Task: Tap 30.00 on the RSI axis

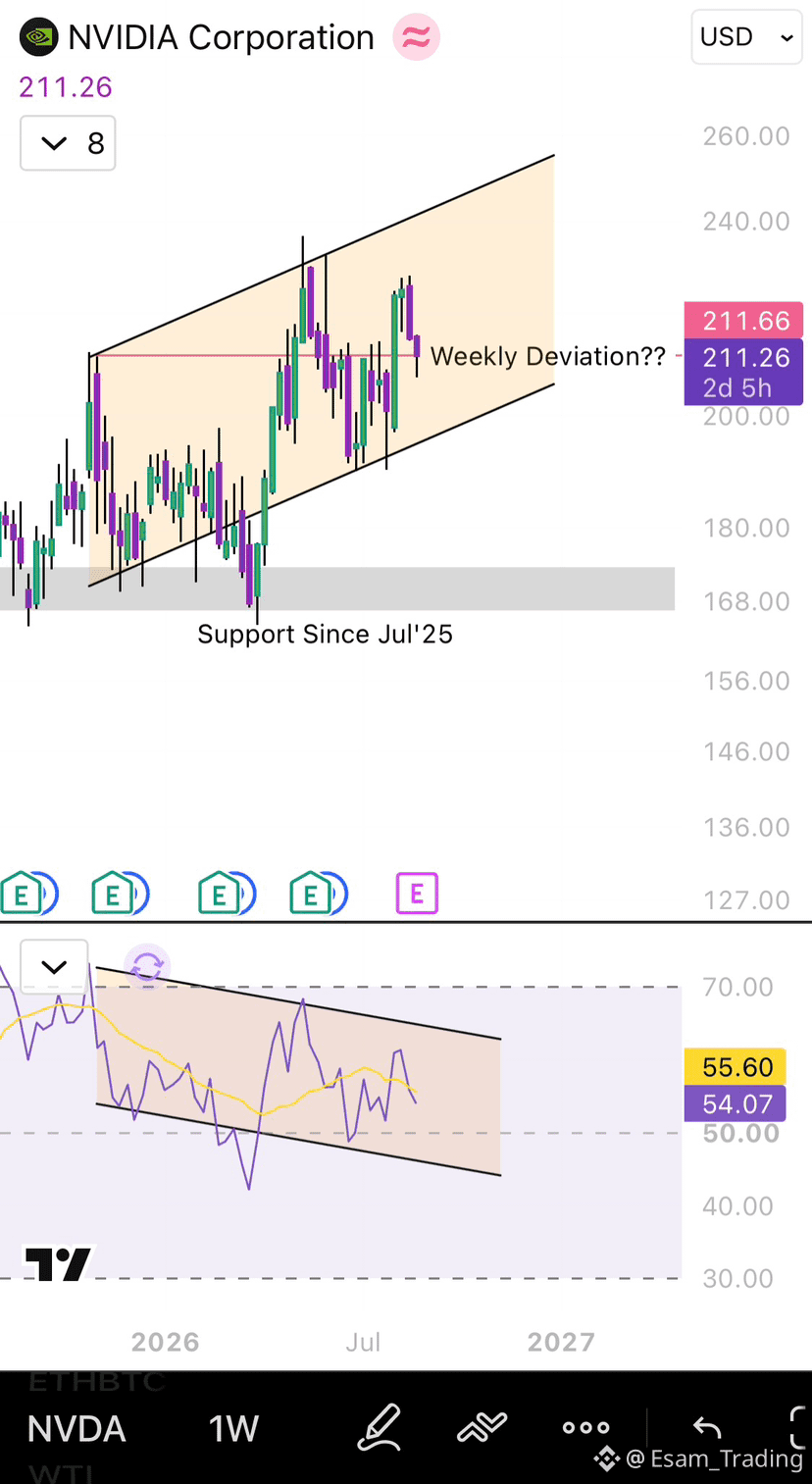Action: click(737, 1279)
